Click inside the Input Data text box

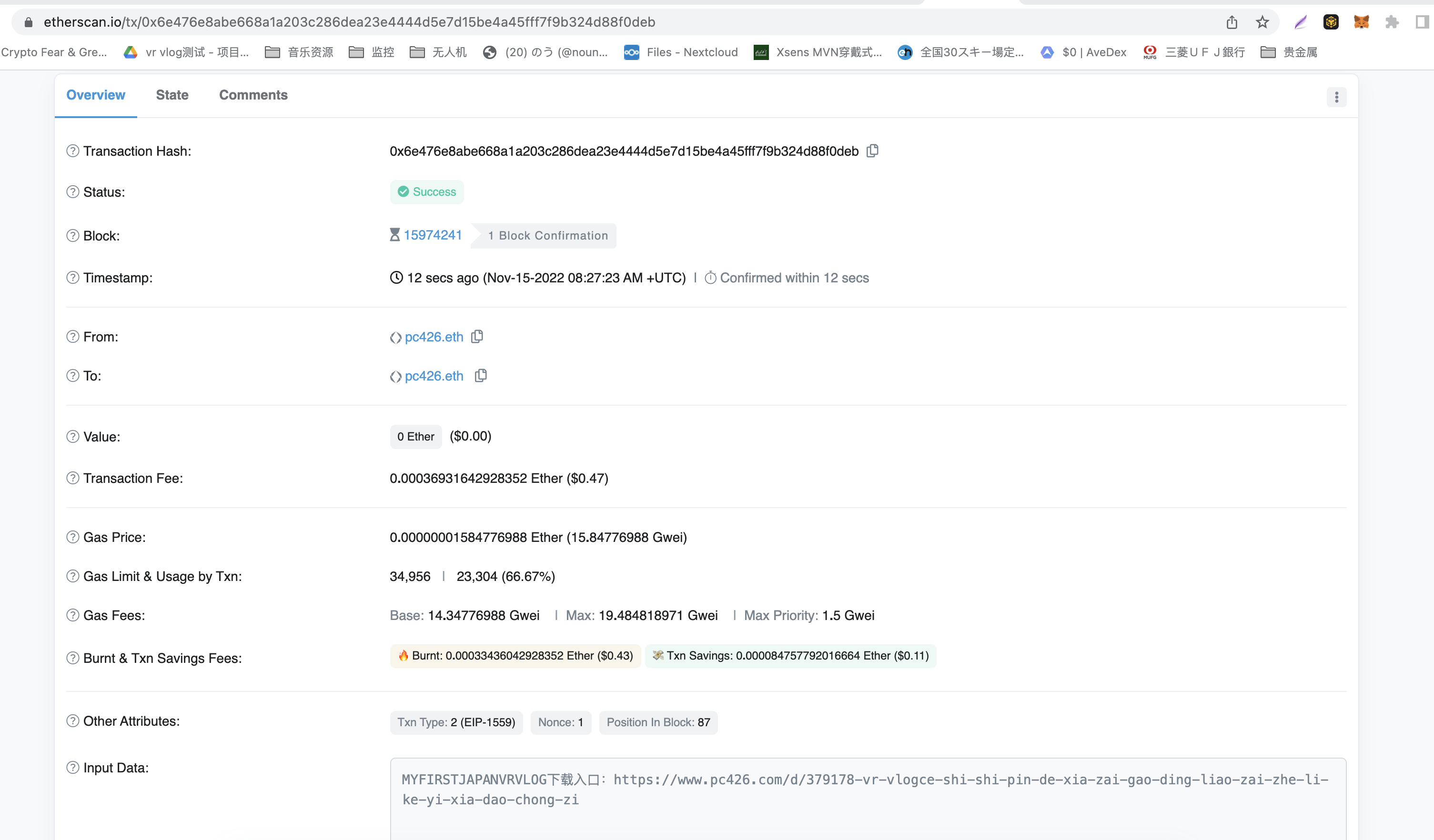tap(868, 799)
